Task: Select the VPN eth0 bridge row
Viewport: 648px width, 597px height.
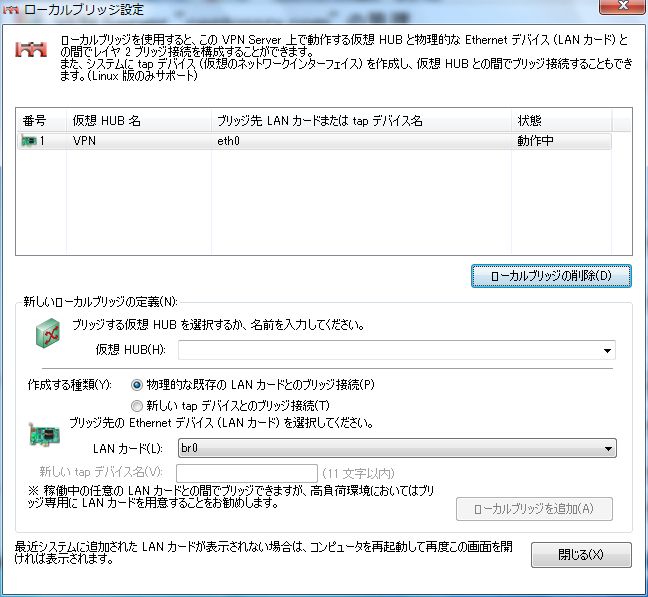Action: pyautogui.click(x=300, y=142)
